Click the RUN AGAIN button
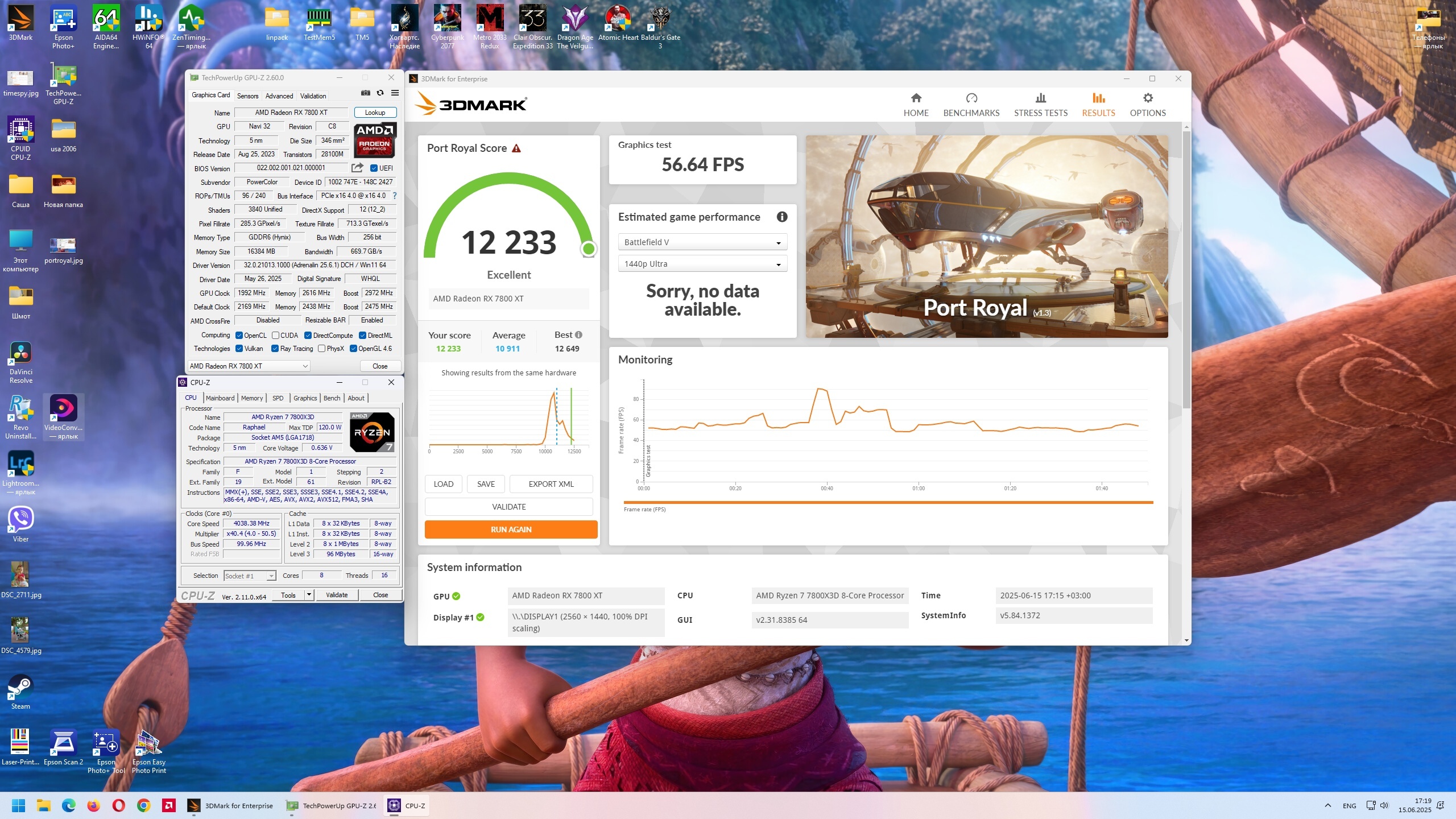 point(511,530)
